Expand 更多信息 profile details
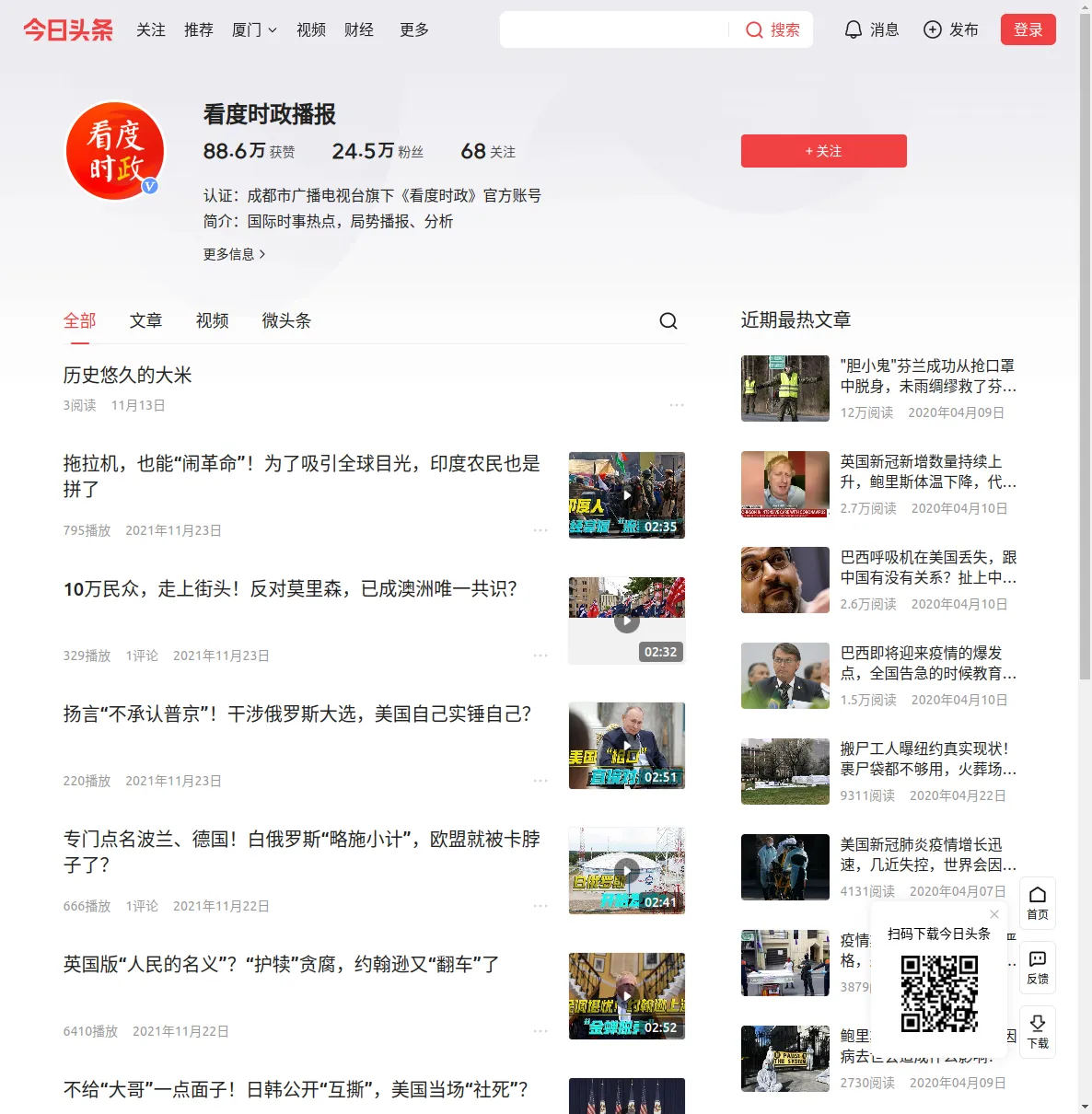 (x=235, y=254)
